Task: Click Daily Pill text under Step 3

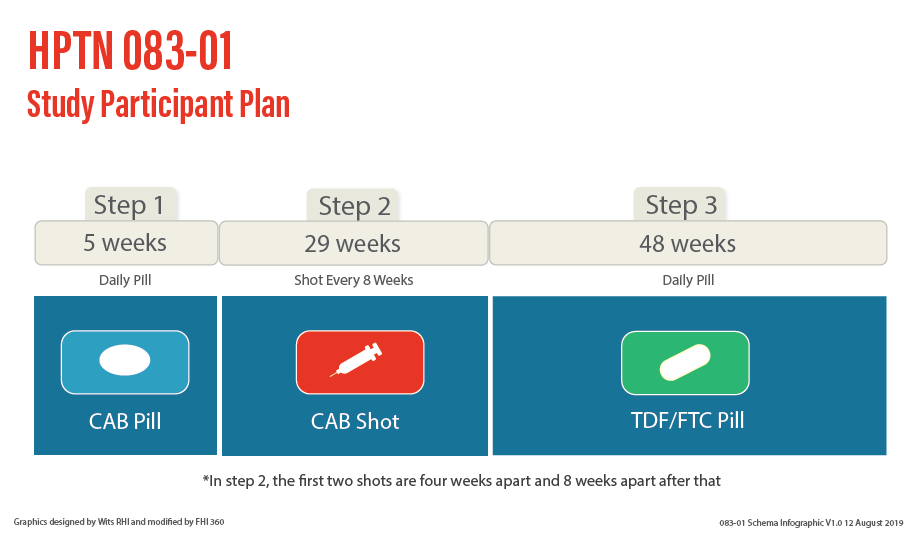Action: [x=688, y=280]
